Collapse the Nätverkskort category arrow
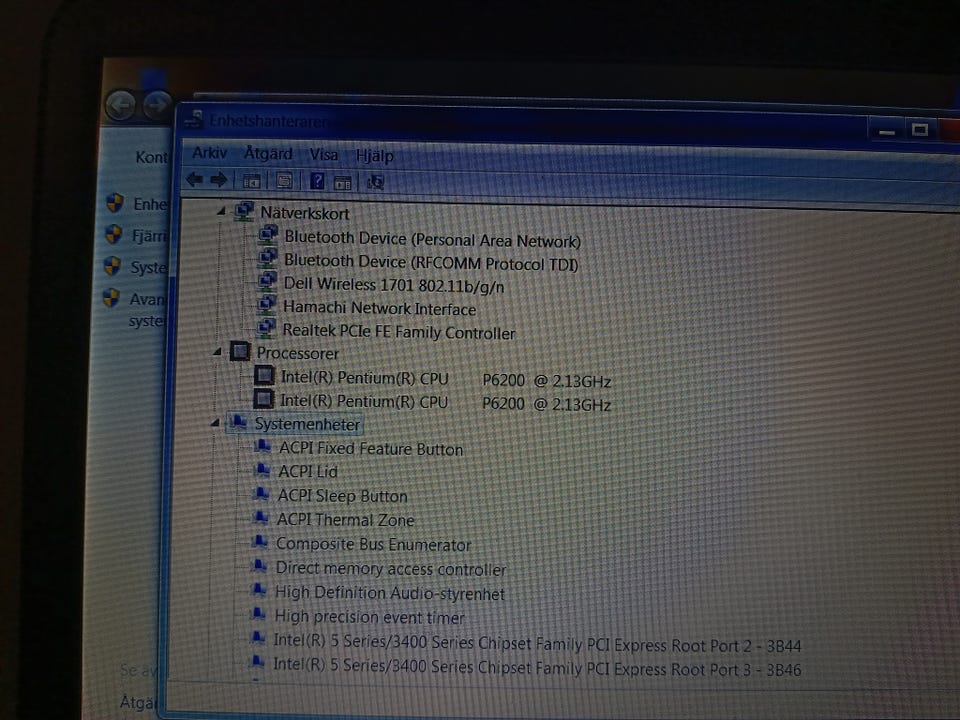 (x=221, y=211)
